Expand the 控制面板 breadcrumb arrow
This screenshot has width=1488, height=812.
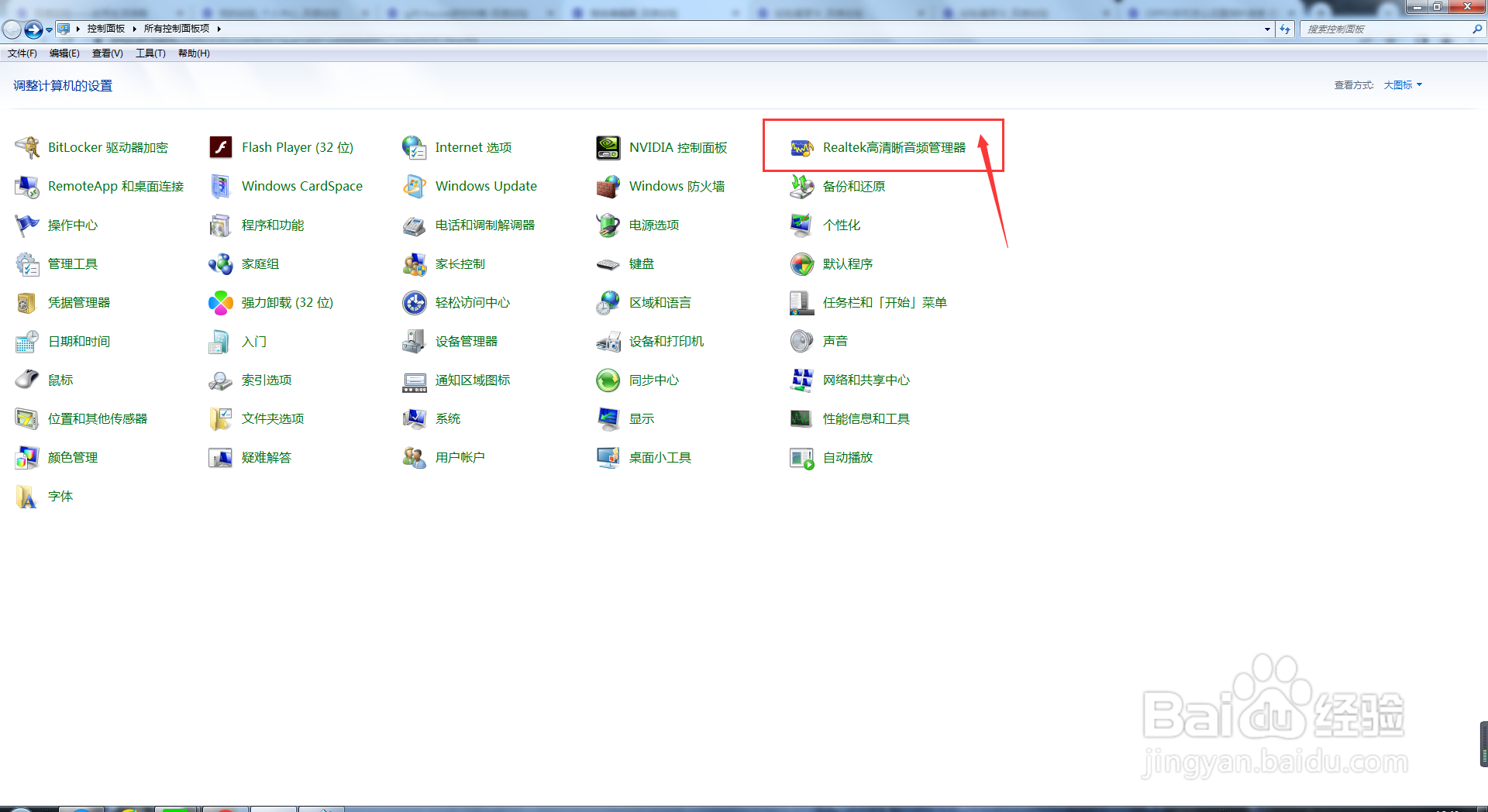(x=134, y=29)
